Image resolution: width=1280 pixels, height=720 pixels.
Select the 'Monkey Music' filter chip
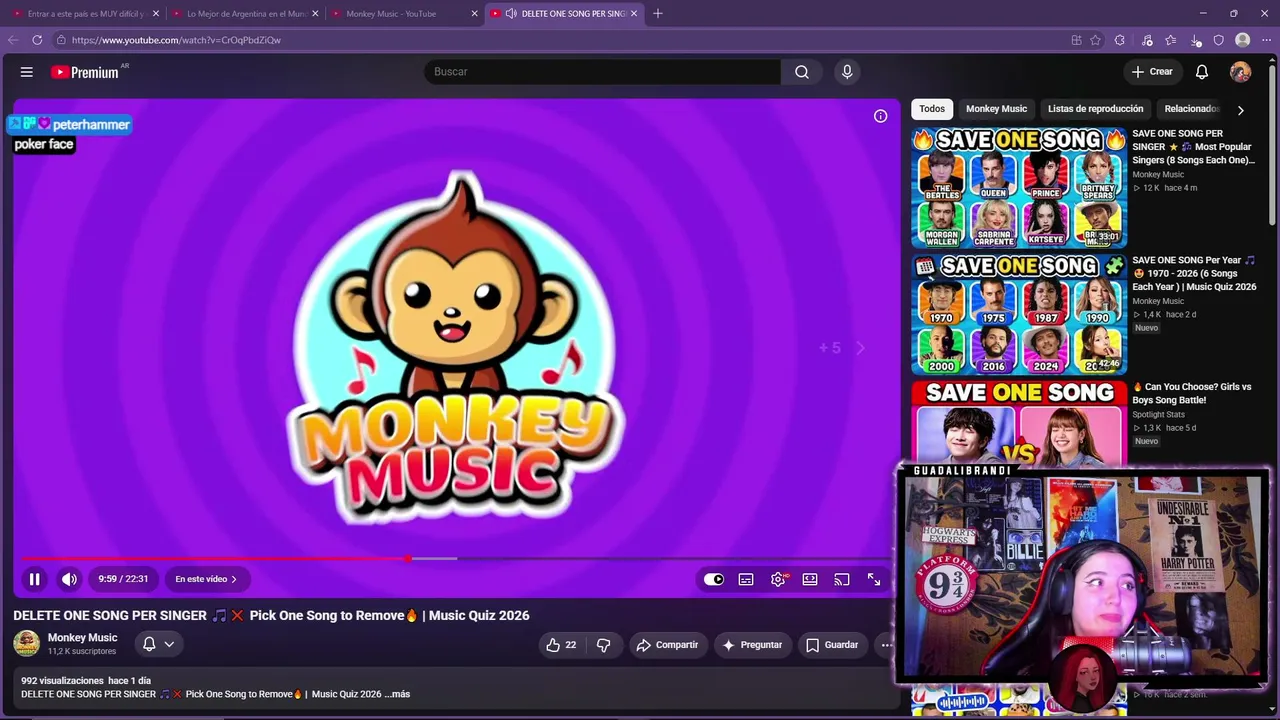pos(996,109)
